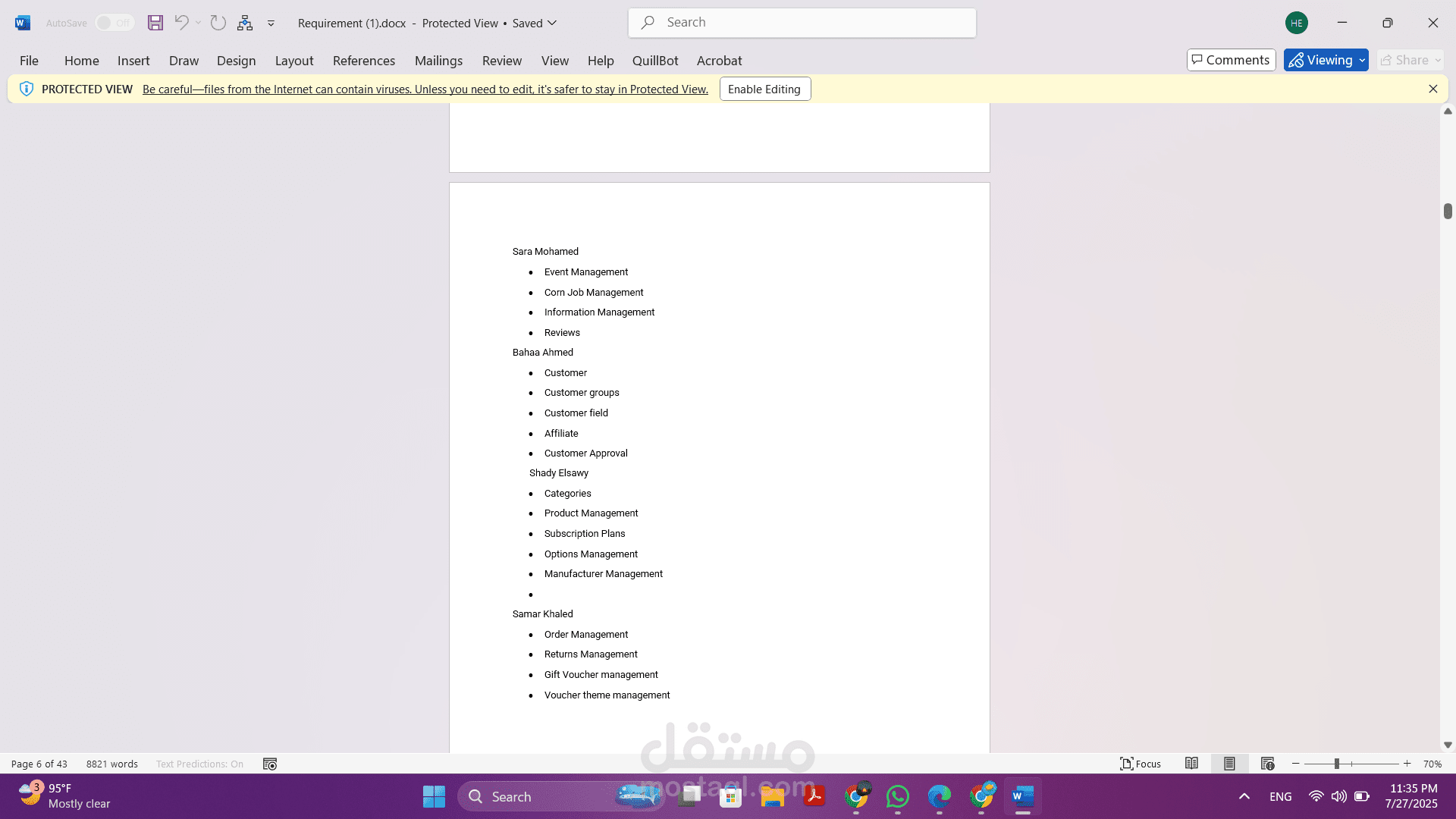Expand the document title saved-status chevron

pyautogui.click(x=552, y=23)
